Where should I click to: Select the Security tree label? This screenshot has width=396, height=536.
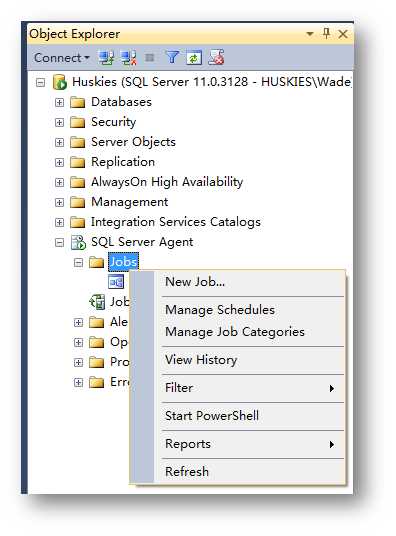pos(114,122)
